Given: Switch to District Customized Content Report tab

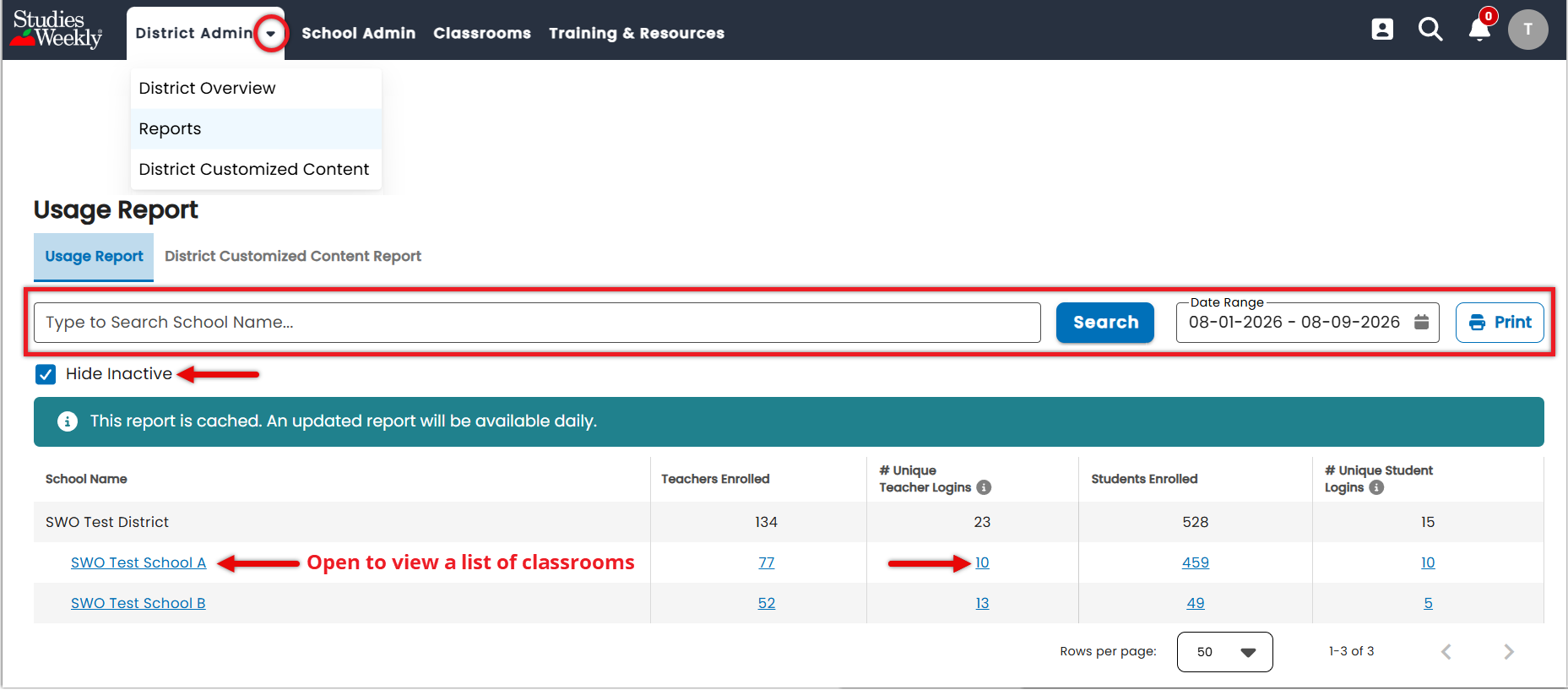Looking at the screenshot, I should click(x=293, y=257).
